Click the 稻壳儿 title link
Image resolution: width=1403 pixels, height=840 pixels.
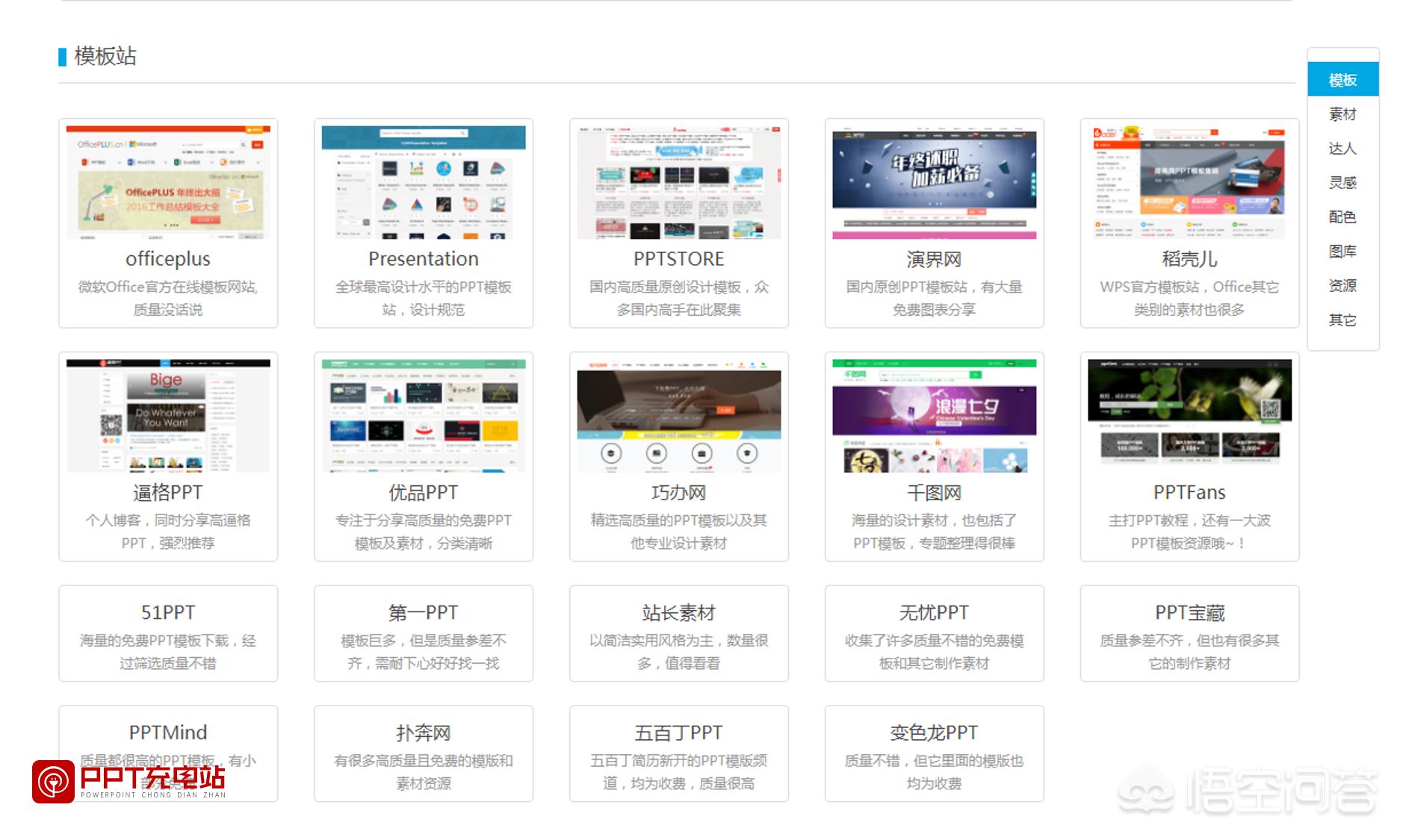(x=1190, y=259)
